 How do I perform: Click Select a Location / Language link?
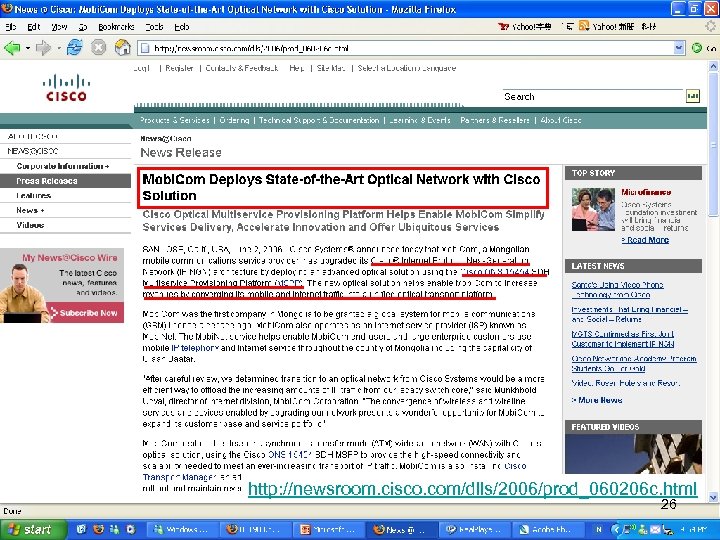407,68
